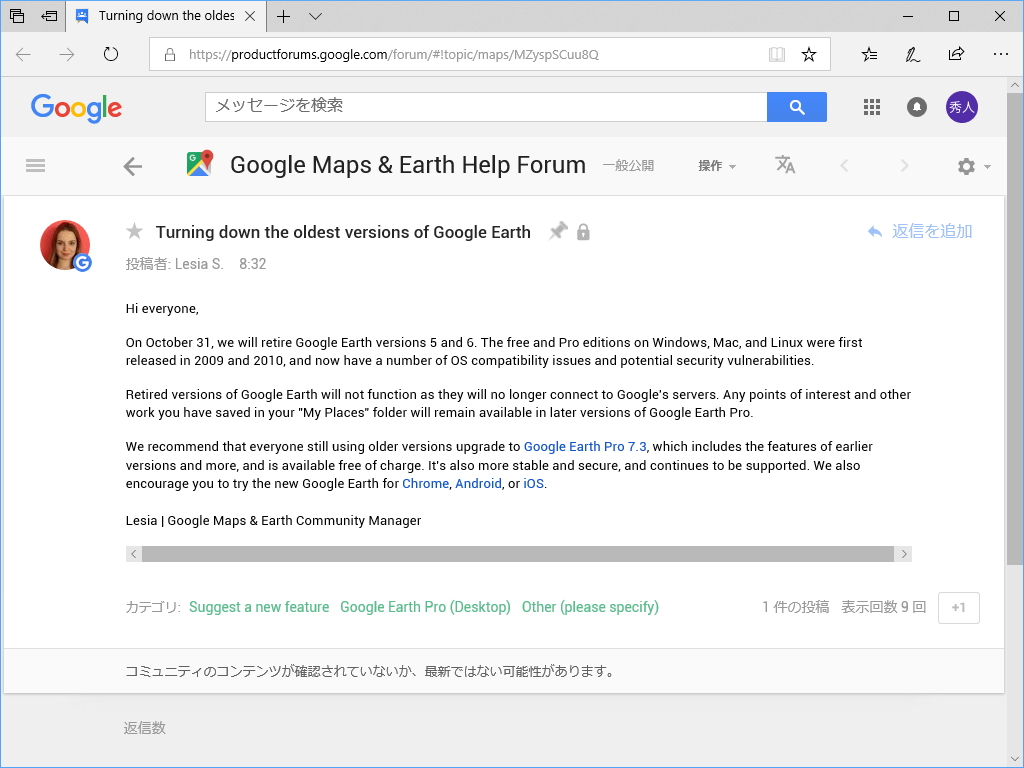Toggle the pin on this topic

558,231
